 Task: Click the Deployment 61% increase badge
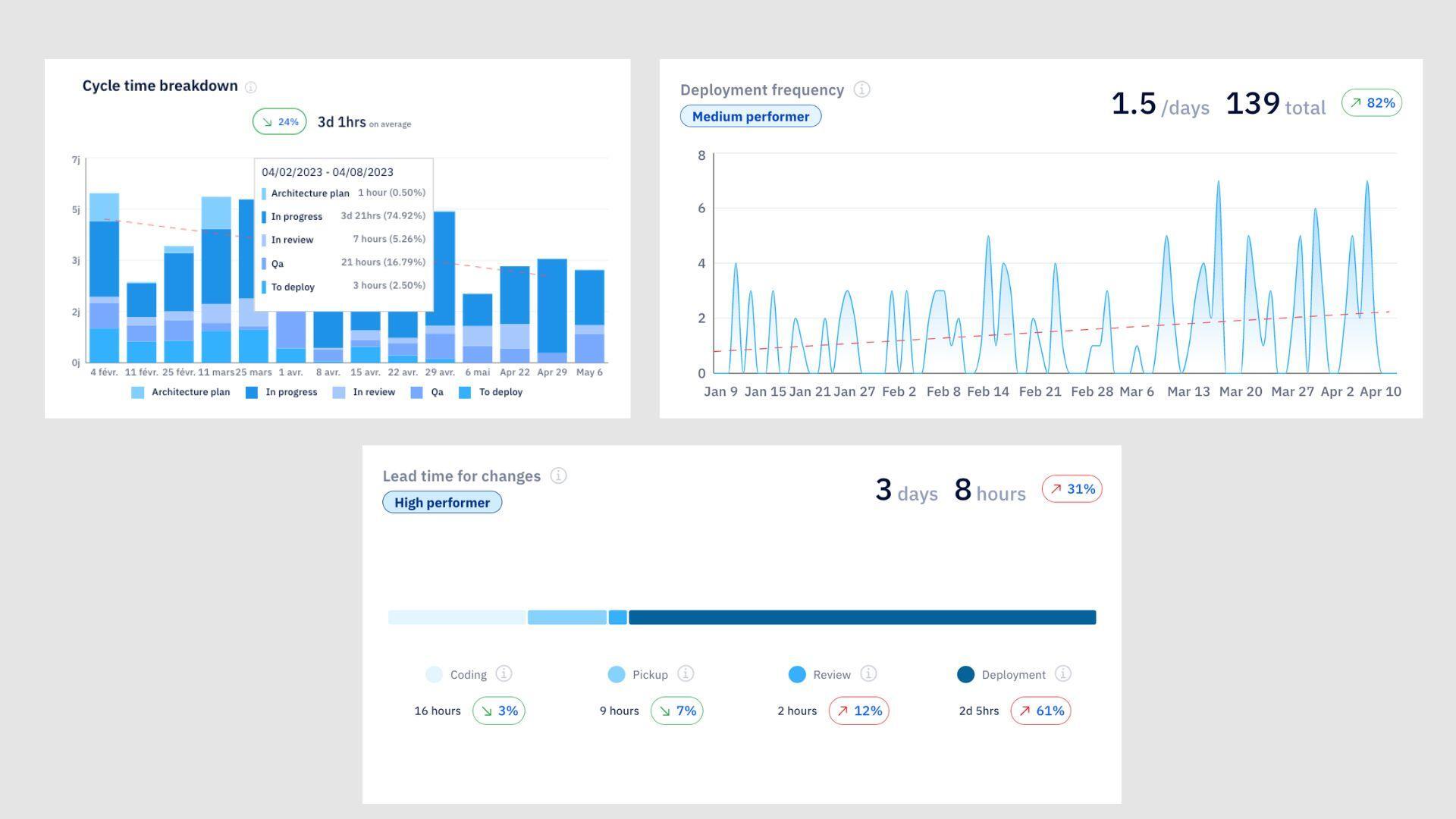(1040, 711)
